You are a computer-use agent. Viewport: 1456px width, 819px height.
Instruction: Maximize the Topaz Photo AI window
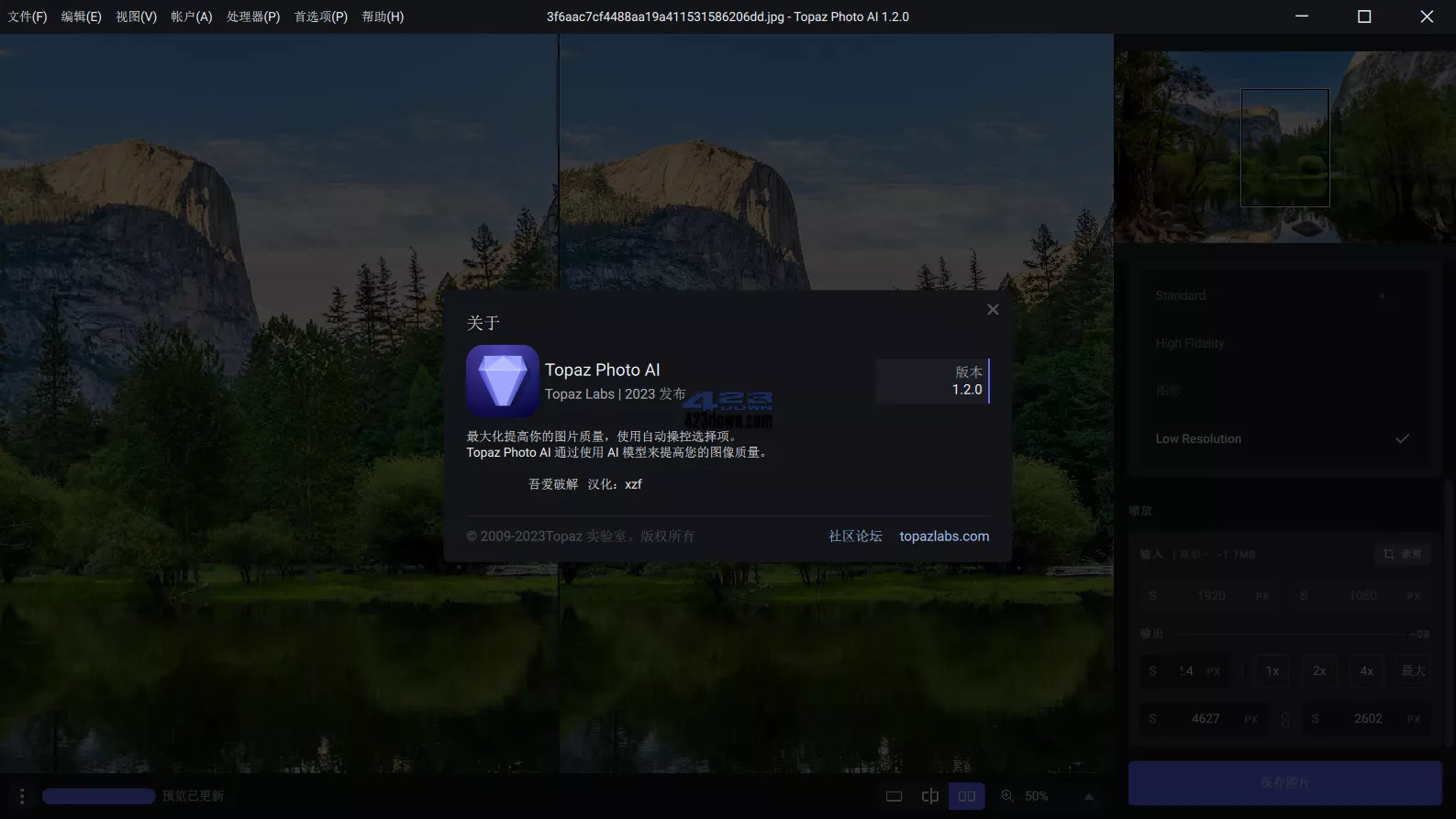click(1364, 17)
